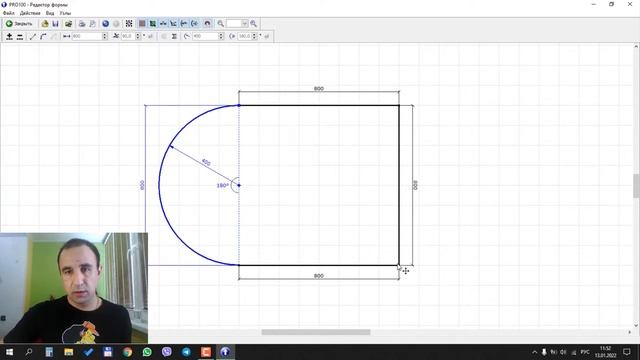Click the top 800 dimension label

point(319,89)
